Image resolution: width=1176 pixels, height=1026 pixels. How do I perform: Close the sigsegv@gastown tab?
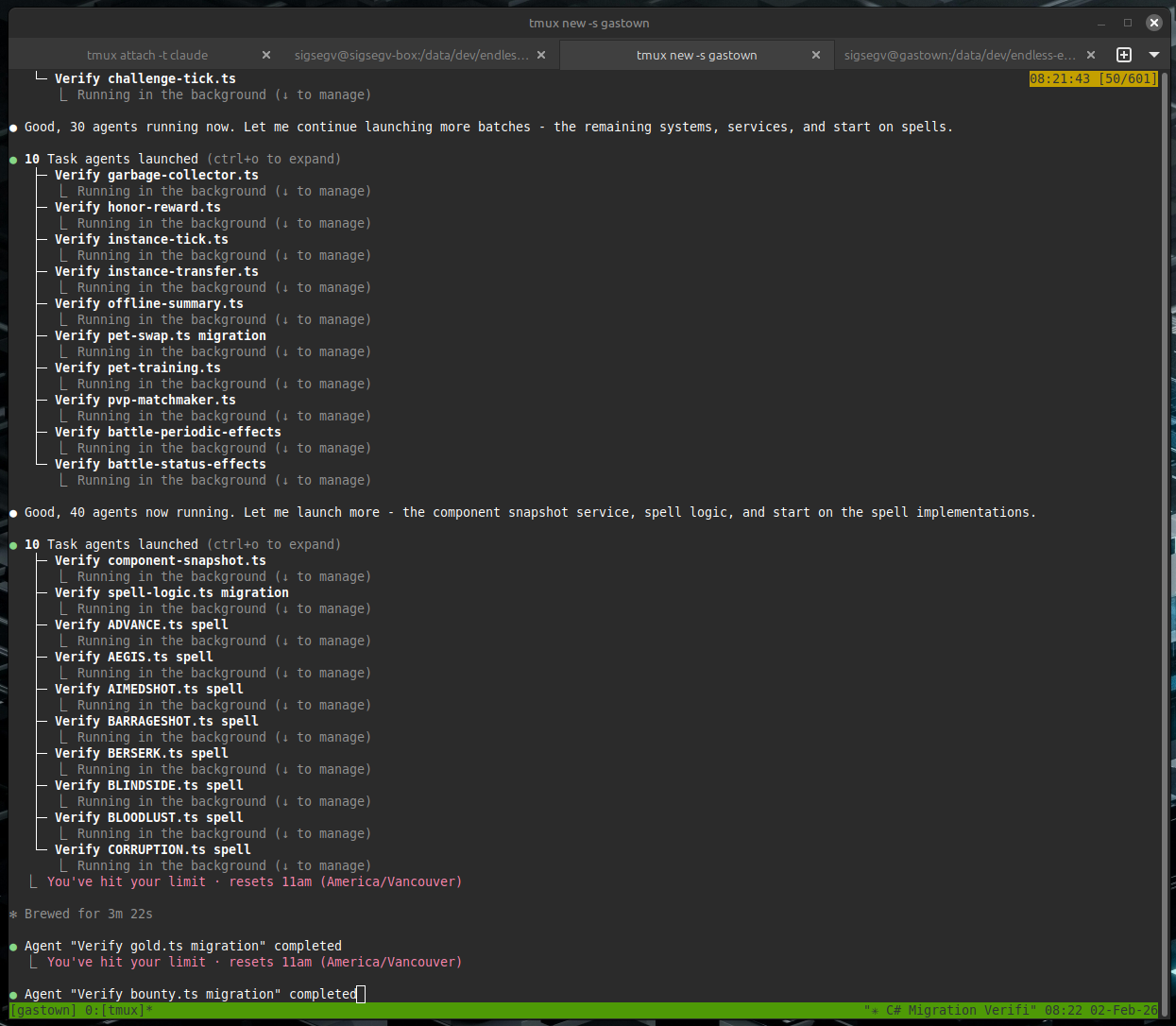(x=1091, y=56)
